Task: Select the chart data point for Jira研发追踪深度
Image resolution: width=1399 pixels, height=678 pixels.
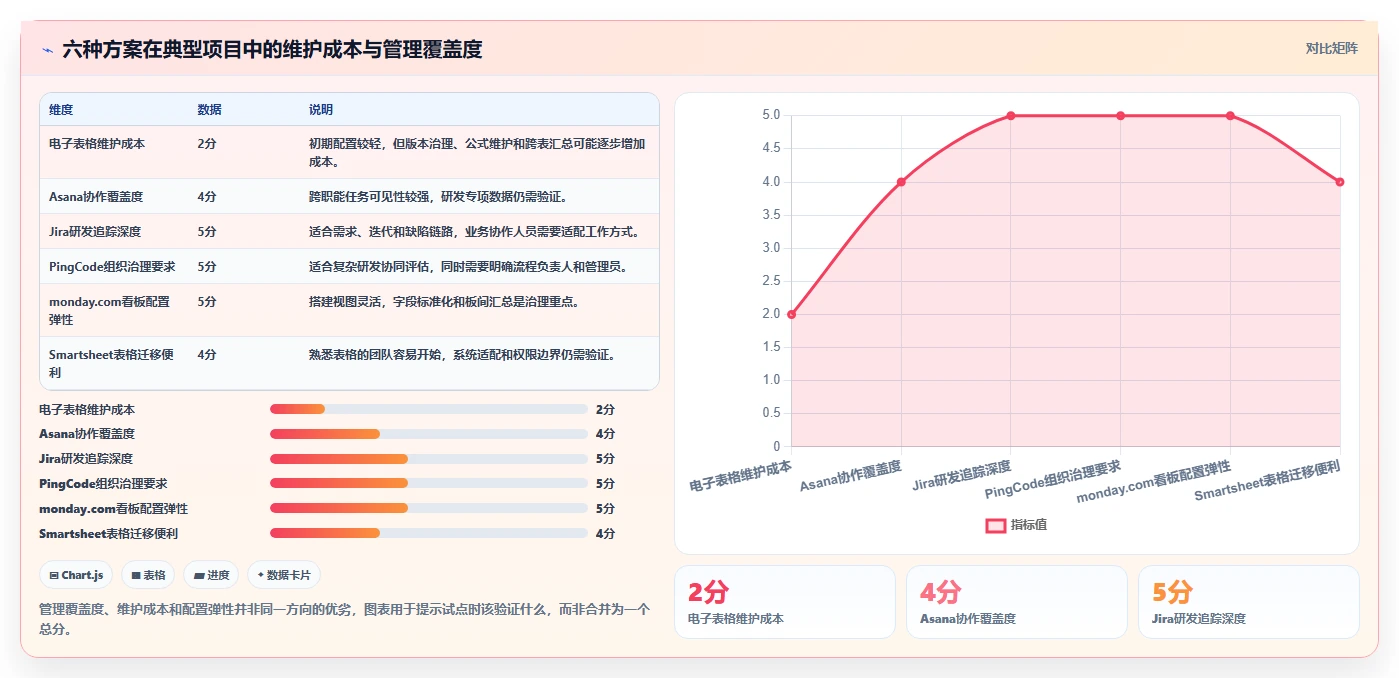Action: click(x=1011, y=116)
